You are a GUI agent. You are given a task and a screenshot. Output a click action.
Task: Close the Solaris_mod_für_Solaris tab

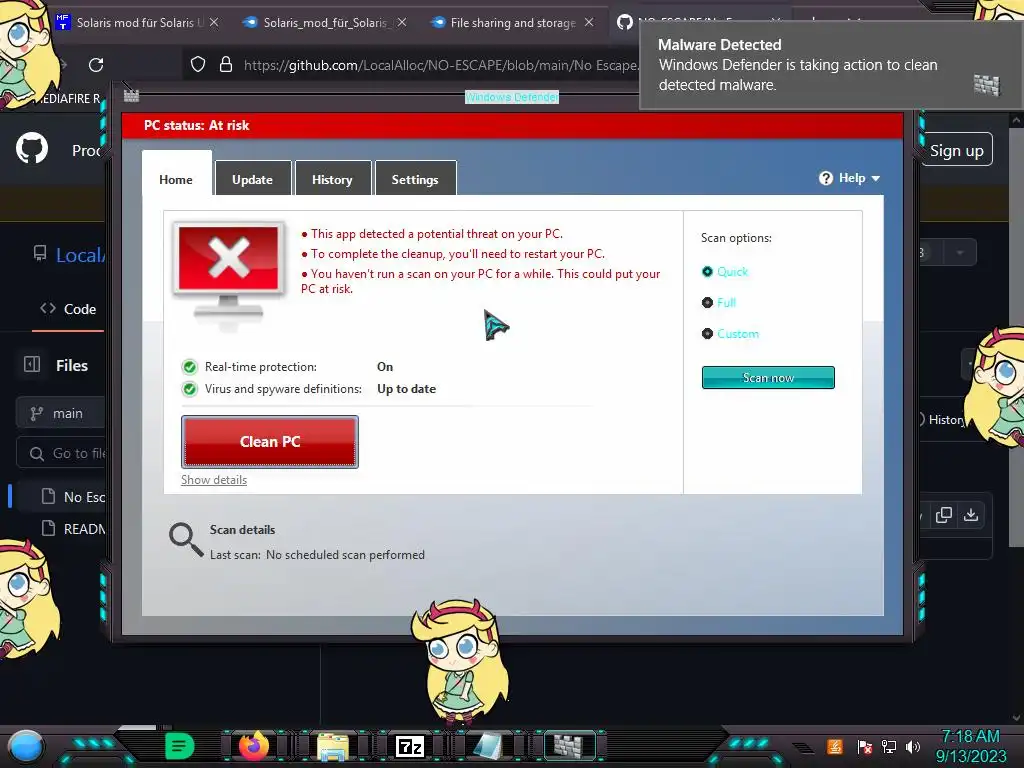point(402,22)
